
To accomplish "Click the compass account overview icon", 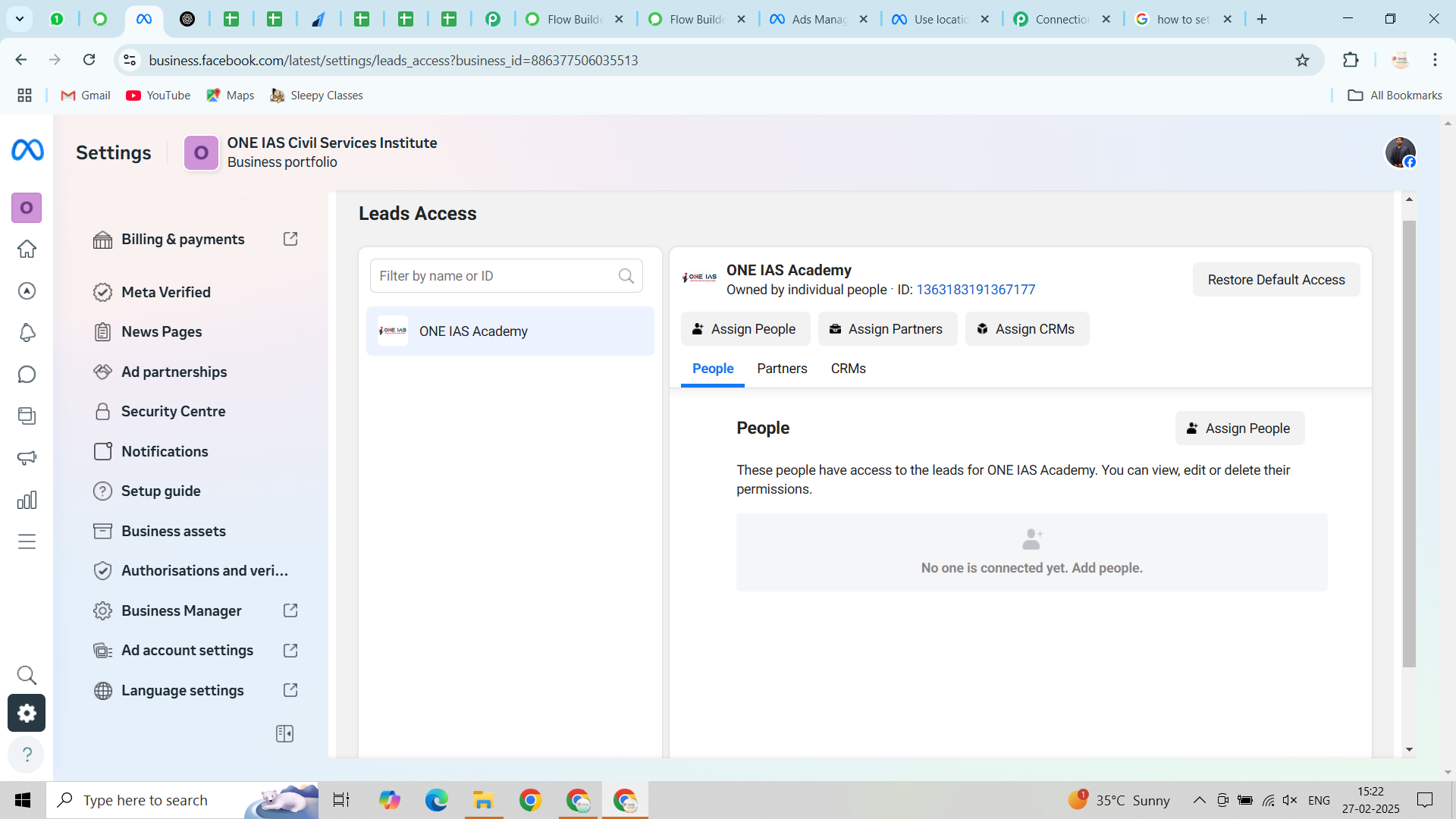I will pos(27,291).
